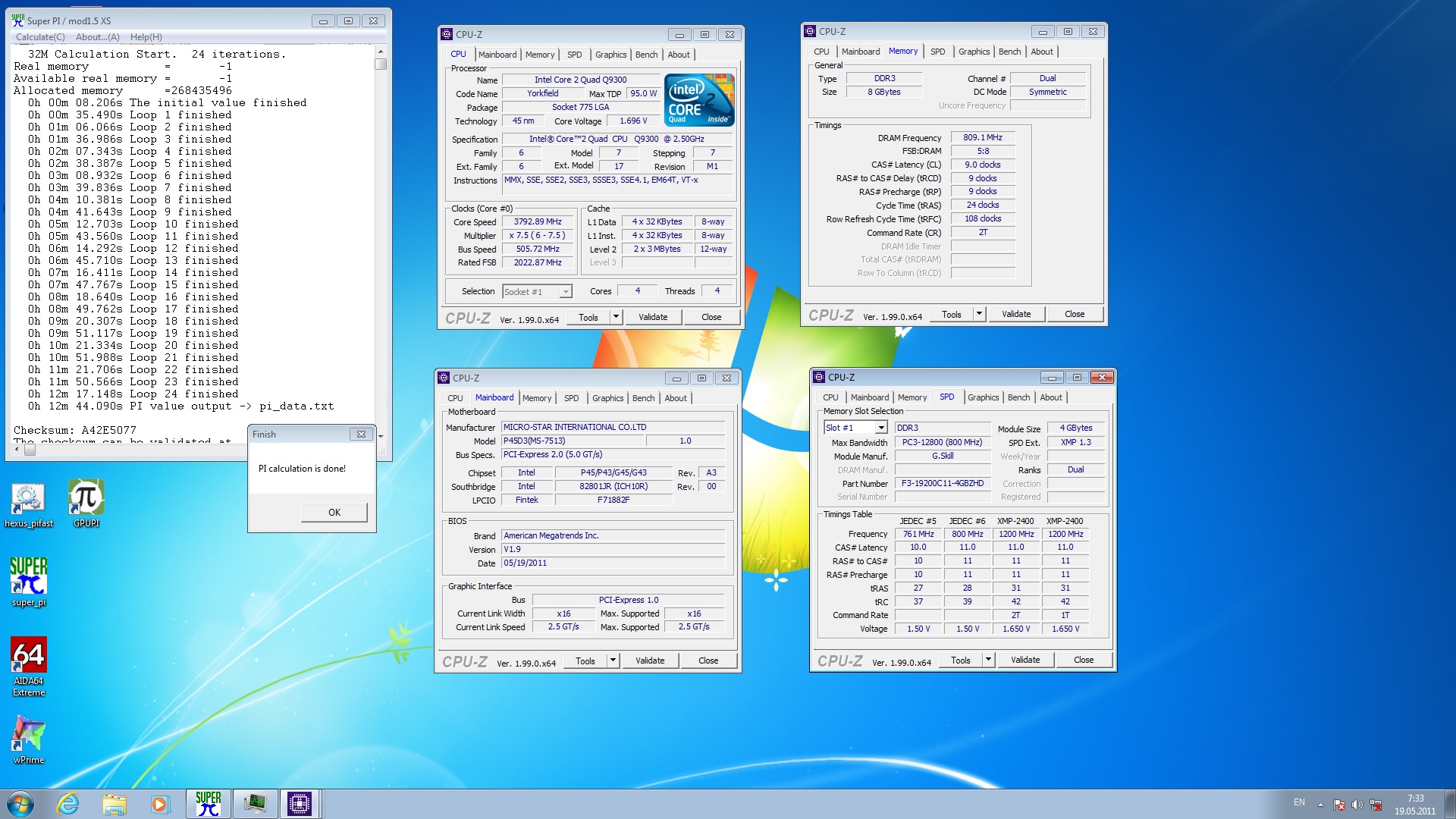
Task: Select Bench tab in Memory window
Action: [1009, 52]
